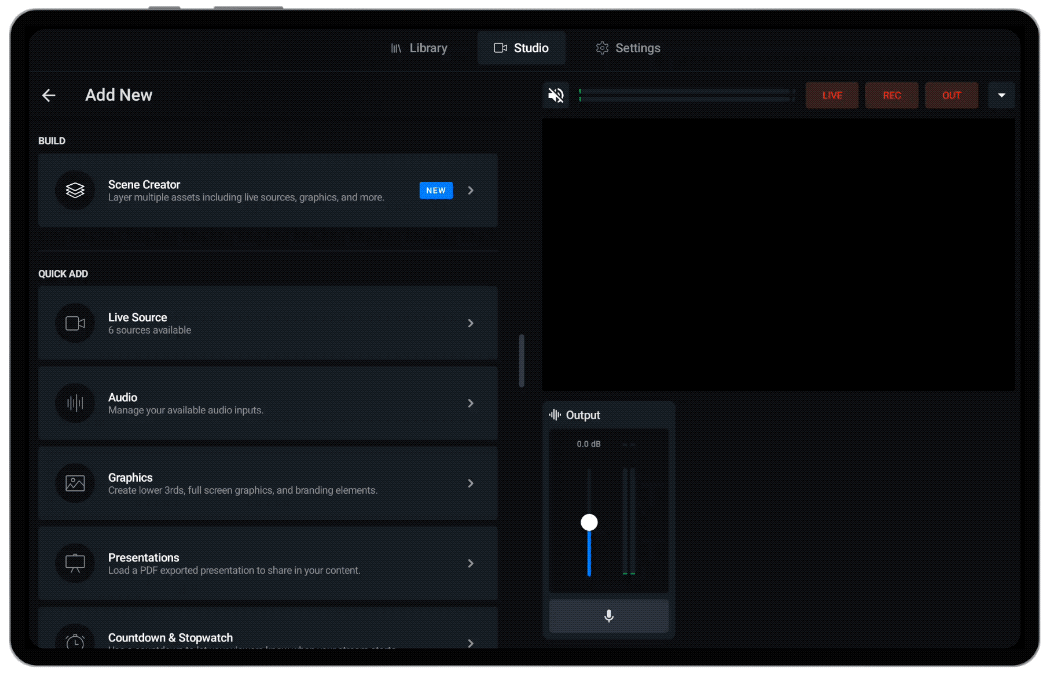
Task: Open the dropdown arrow next to OUT
Action: [x=1001, y=95]
